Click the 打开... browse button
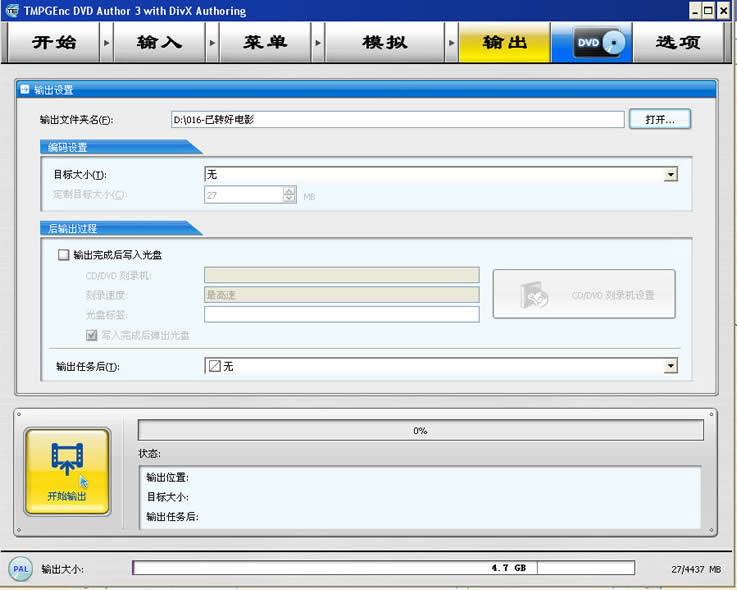Image resolution: width=737 pixels, height=590 pixels. point(660,119)
